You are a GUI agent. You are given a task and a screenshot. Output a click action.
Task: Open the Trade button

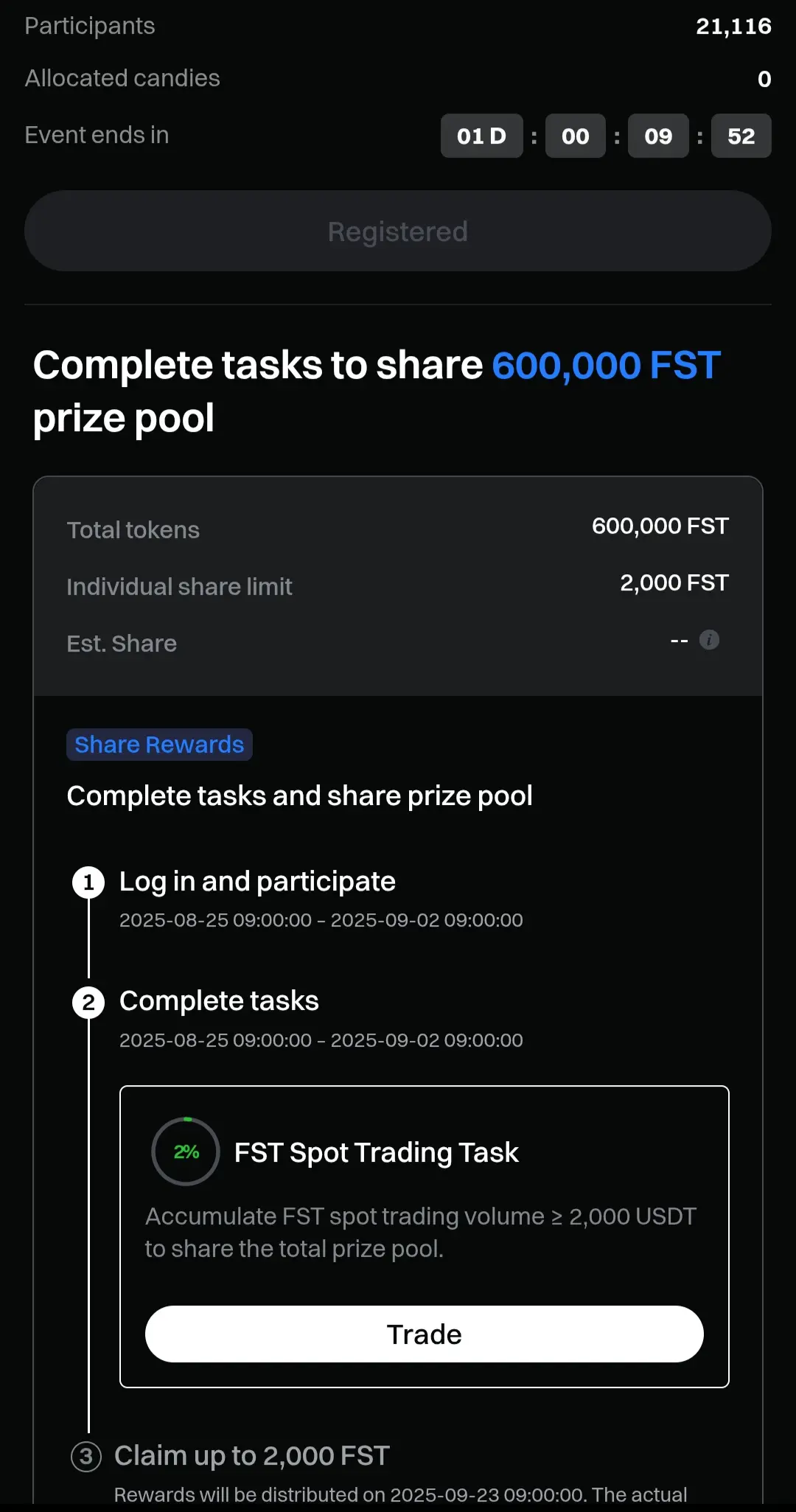click(425, 1334)
